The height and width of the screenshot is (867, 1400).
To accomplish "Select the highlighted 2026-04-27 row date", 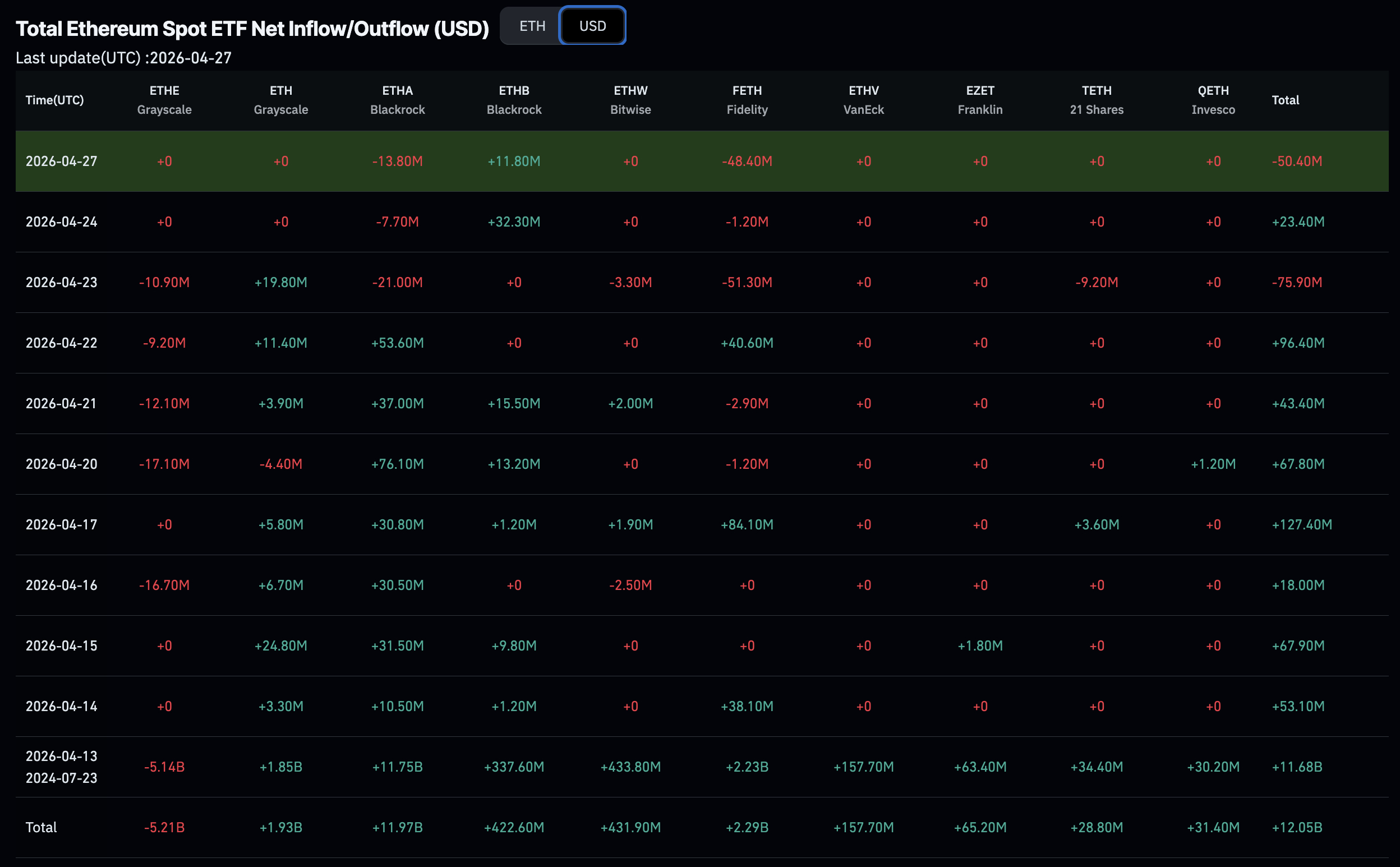I will [x=61, y=161].
